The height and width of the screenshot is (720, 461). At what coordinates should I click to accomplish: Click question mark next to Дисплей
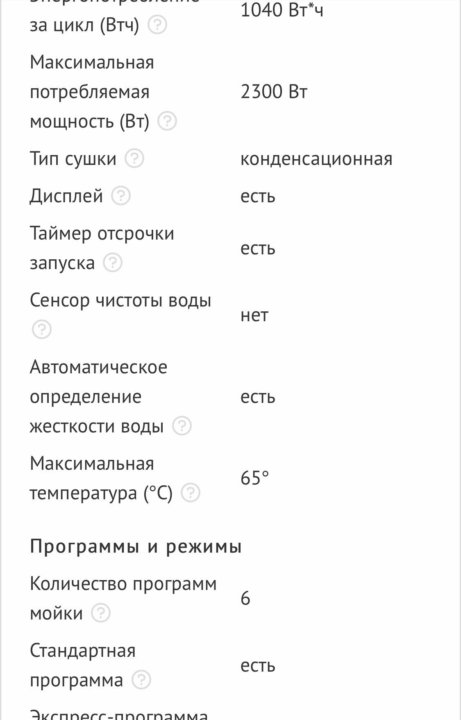(x=121, y=196)
